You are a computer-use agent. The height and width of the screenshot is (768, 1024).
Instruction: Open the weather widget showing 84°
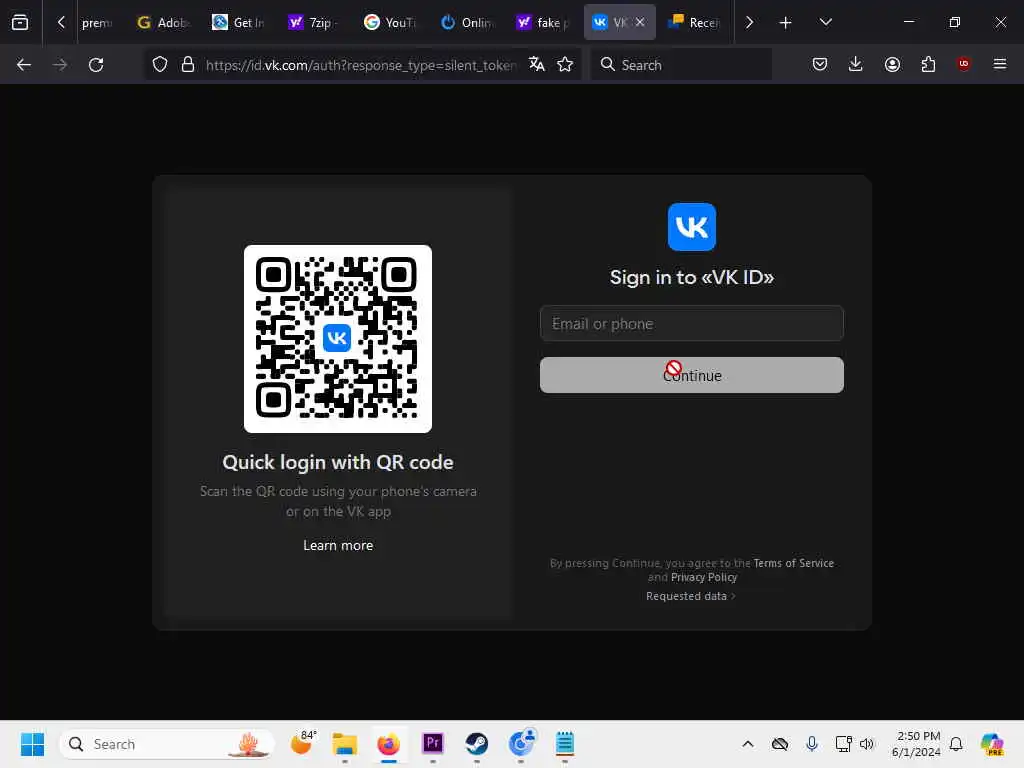pos(303,743)
